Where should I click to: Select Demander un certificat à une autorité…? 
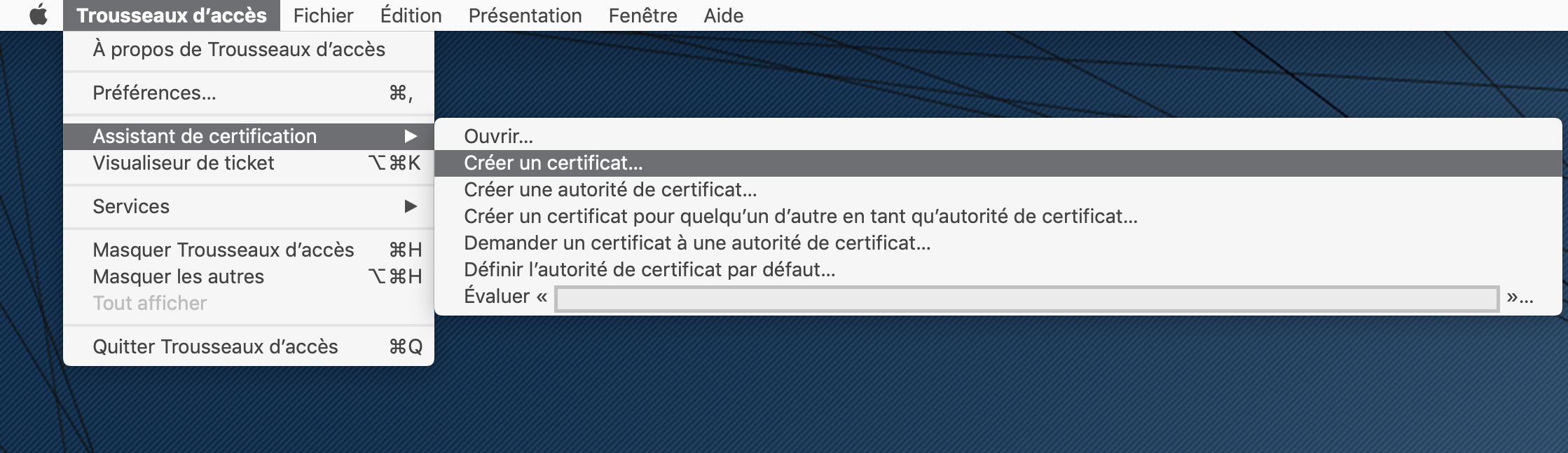pyautogui.click(x=998, y=243)
